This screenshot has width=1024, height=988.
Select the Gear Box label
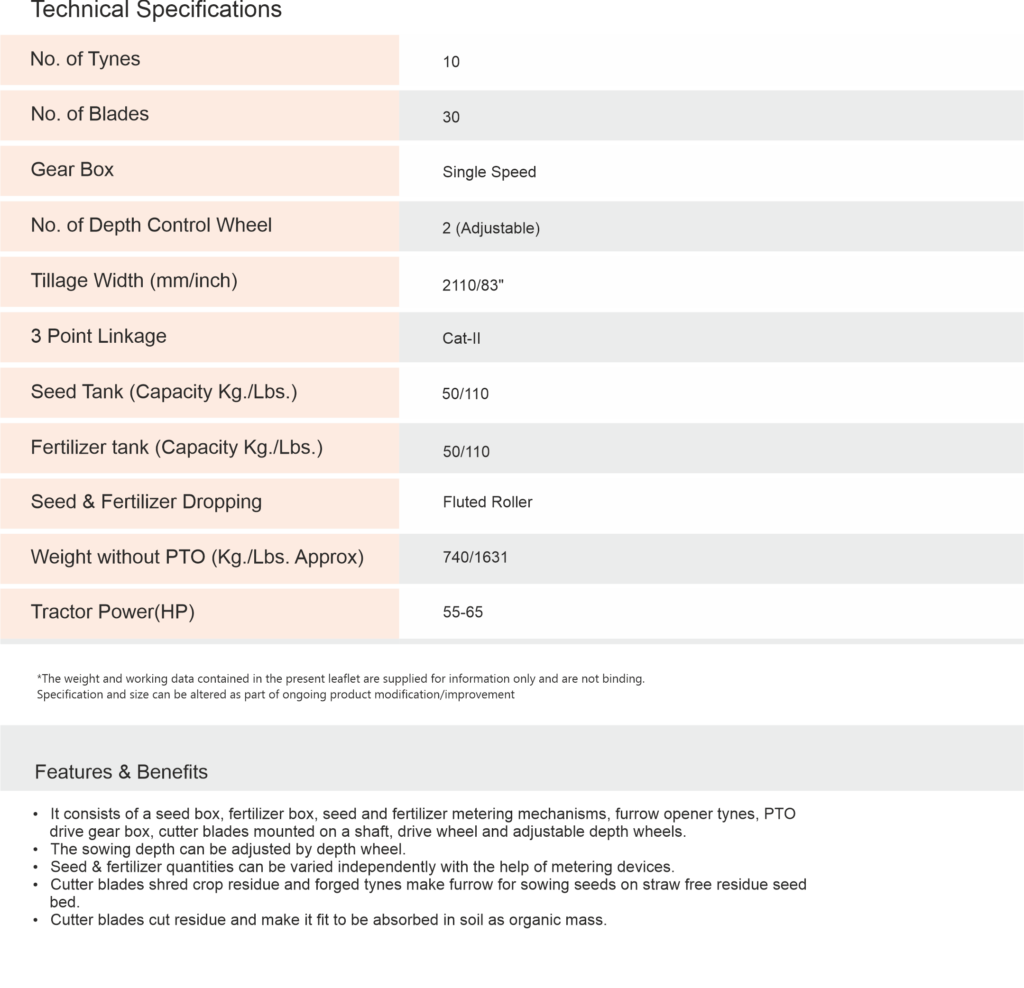pyautogui.click(x=72, y=170)
